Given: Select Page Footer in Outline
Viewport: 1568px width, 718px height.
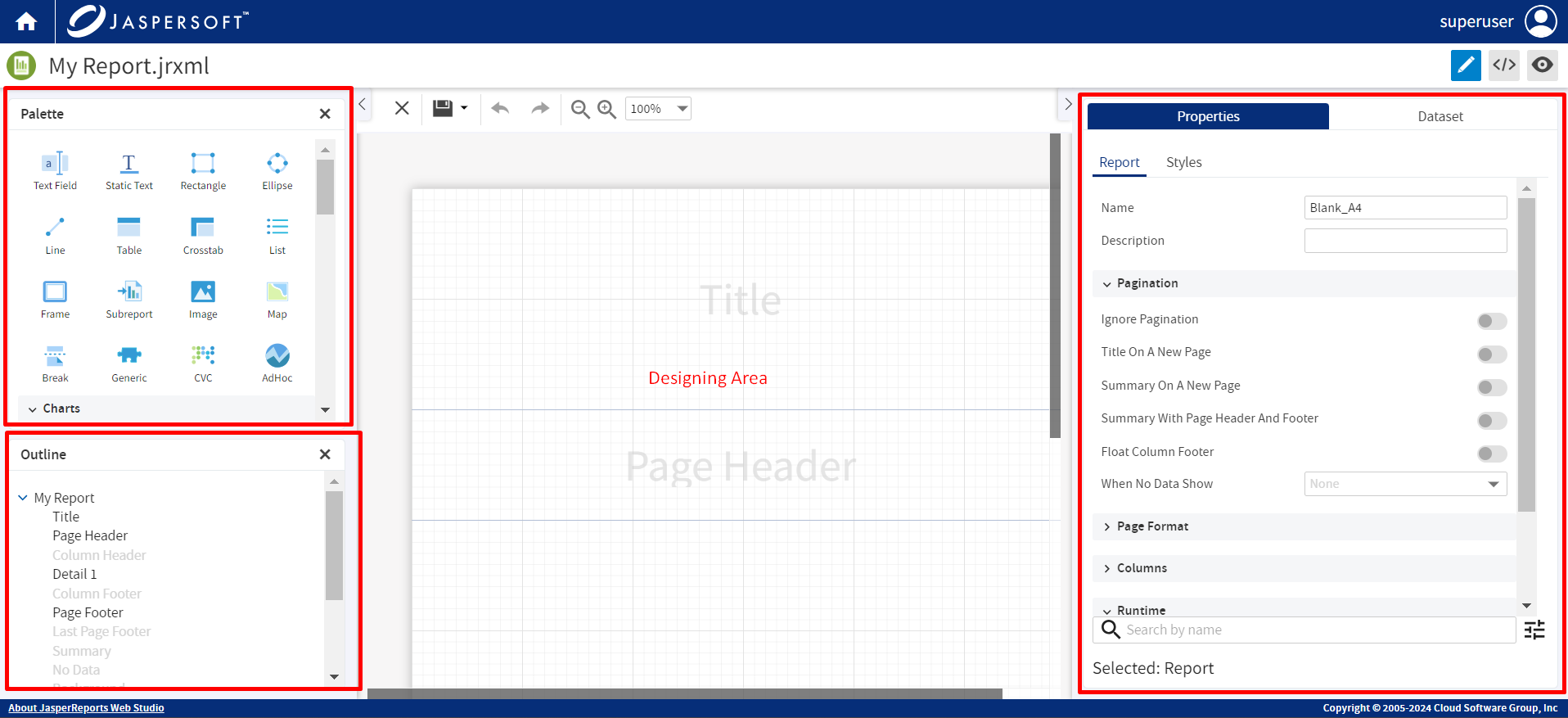Looking at the screenshot, I should point(88,612).
